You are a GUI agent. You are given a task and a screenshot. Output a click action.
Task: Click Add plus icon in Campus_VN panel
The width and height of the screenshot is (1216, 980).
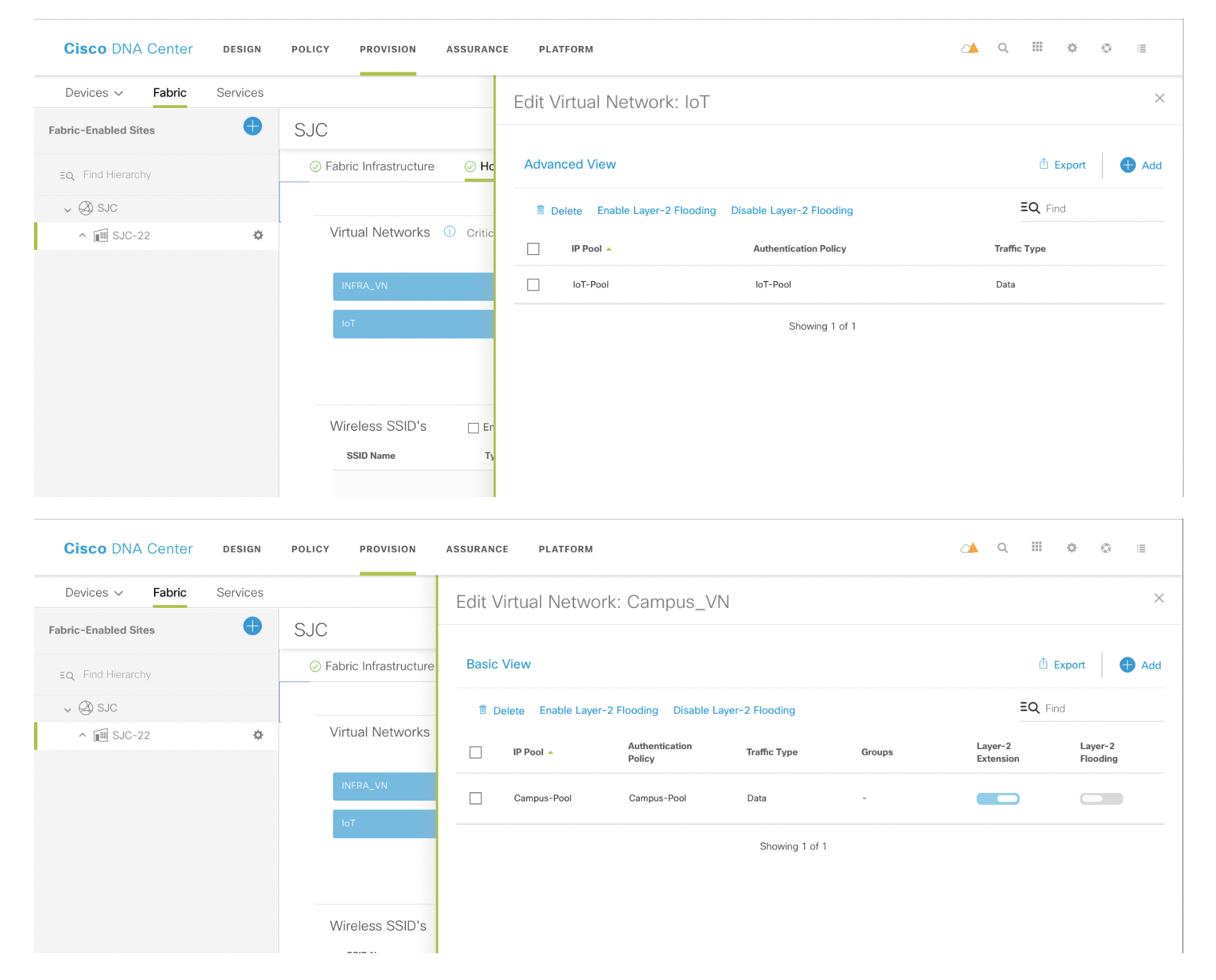1127,665
